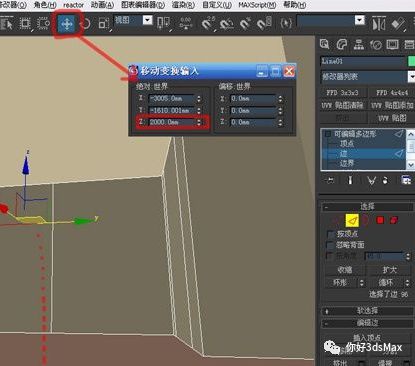
Task: Click the UVW 贴图添加 button
Action: pyautogui.click(x=392, y=105)
